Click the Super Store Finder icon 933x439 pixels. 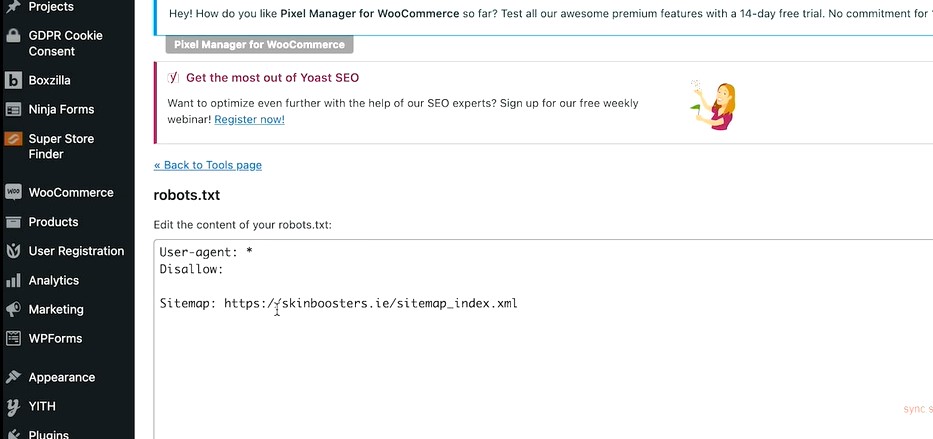(x=13, y=140)
